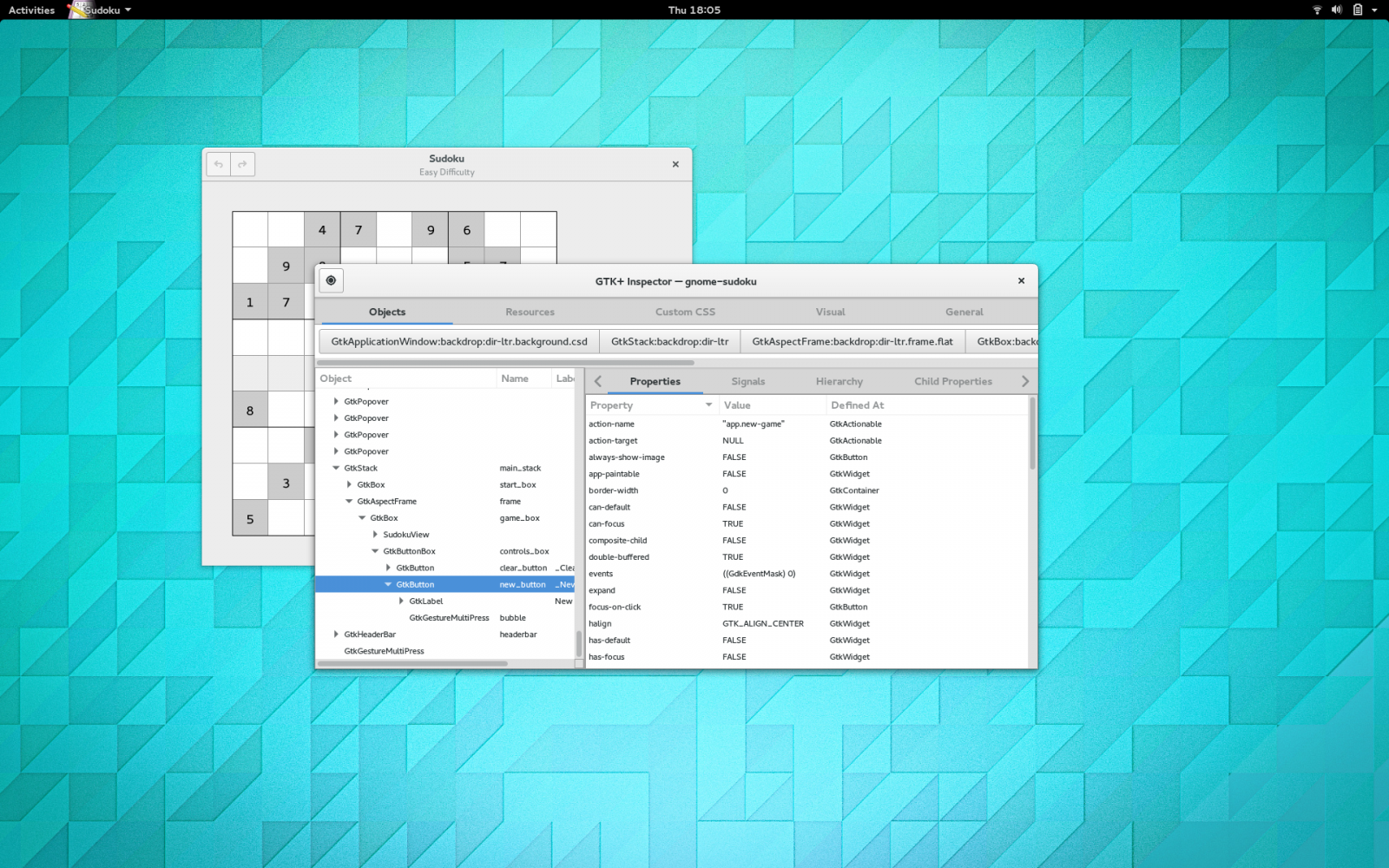Activate the widget picker icon in GTK Inspector
Screen dimensions: 1389x868
331,280
